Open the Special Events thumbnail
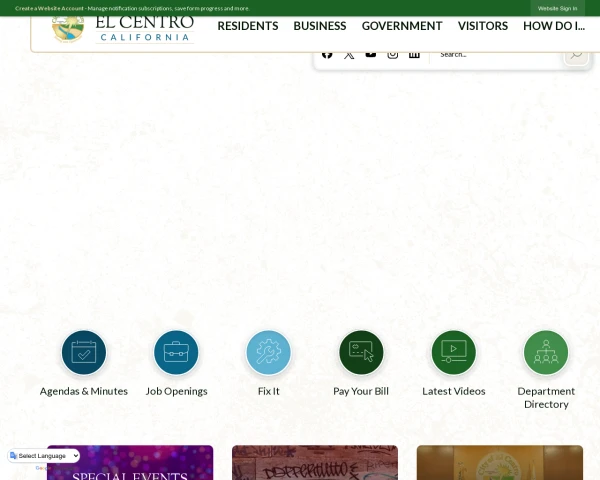 130,463
